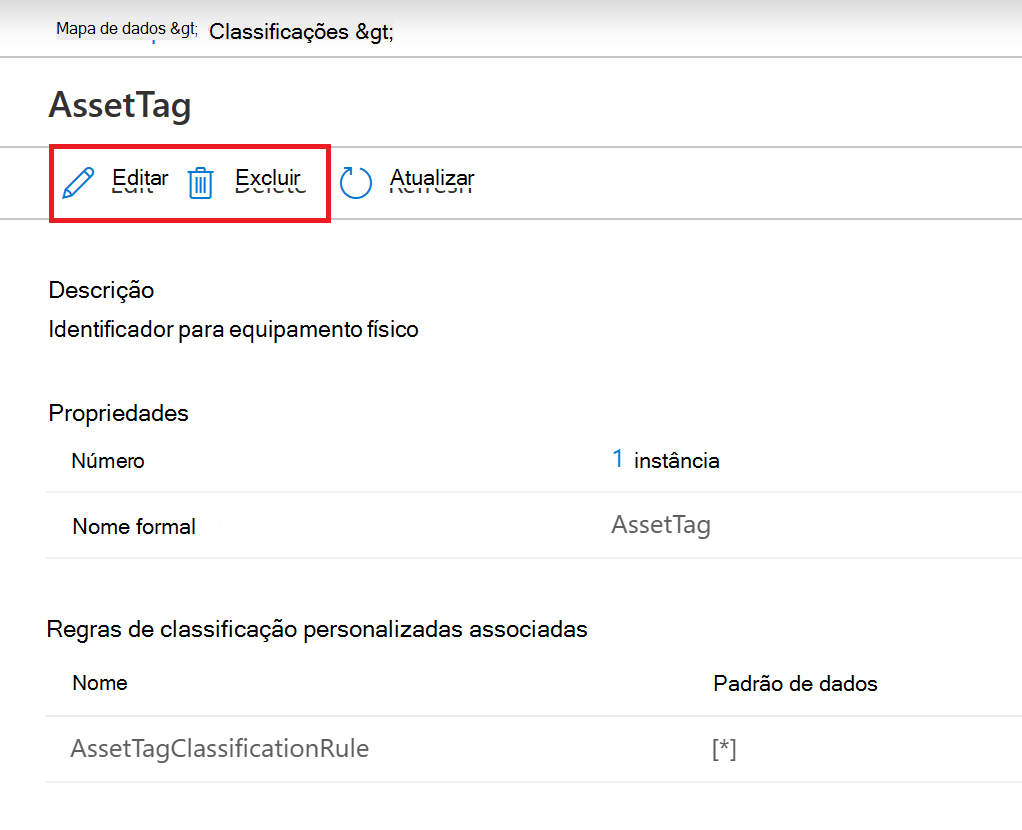Viewport: 1022px width, 830px height.
Task: Select the Nome column header
Action: pyautogui.click(x=99, y=683)
